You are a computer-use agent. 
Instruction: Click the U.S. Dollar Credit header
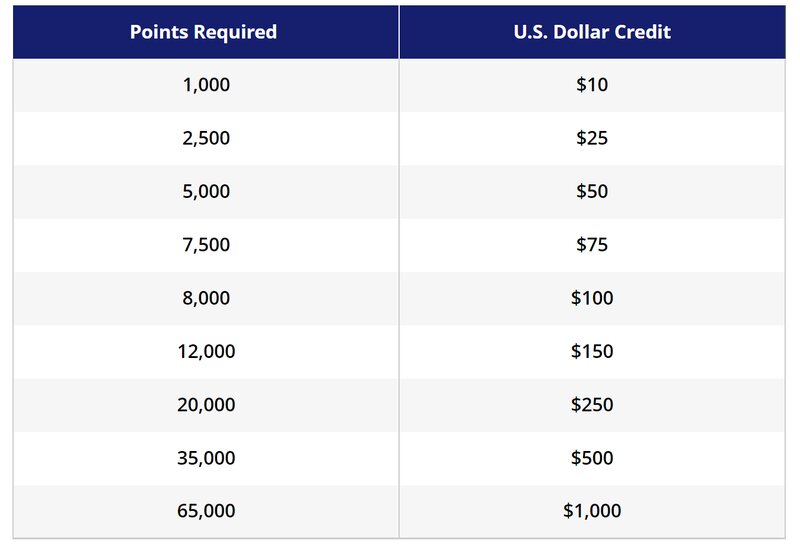592,32
